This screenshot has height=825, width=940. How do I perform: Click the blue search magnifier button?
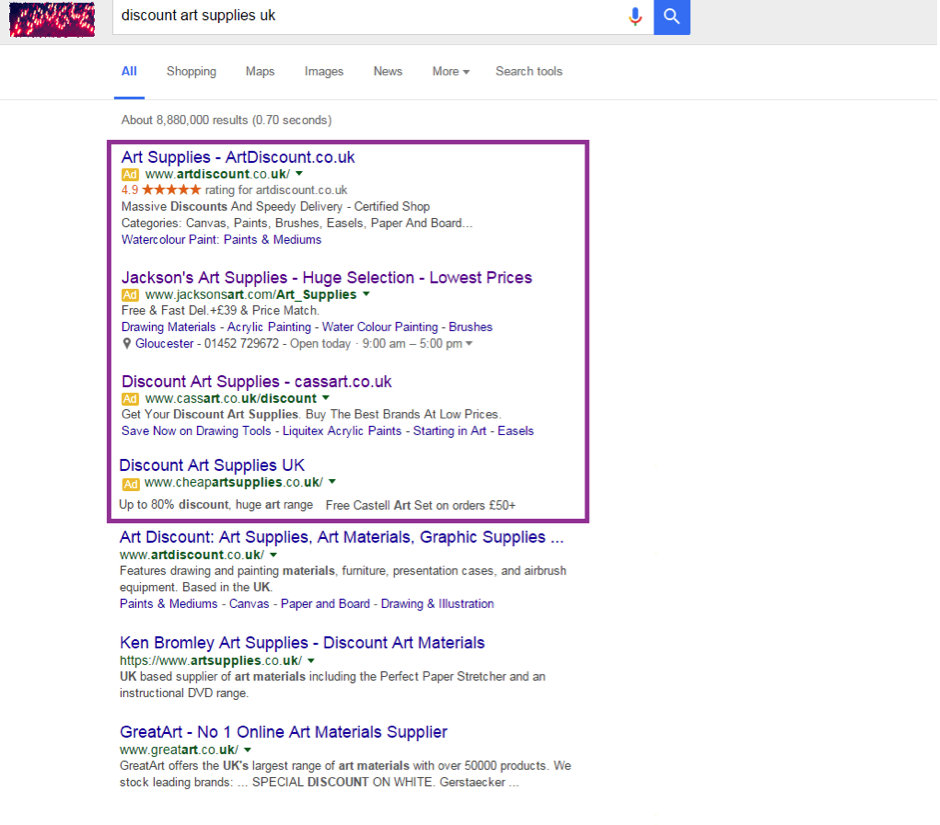pos(672,17)
